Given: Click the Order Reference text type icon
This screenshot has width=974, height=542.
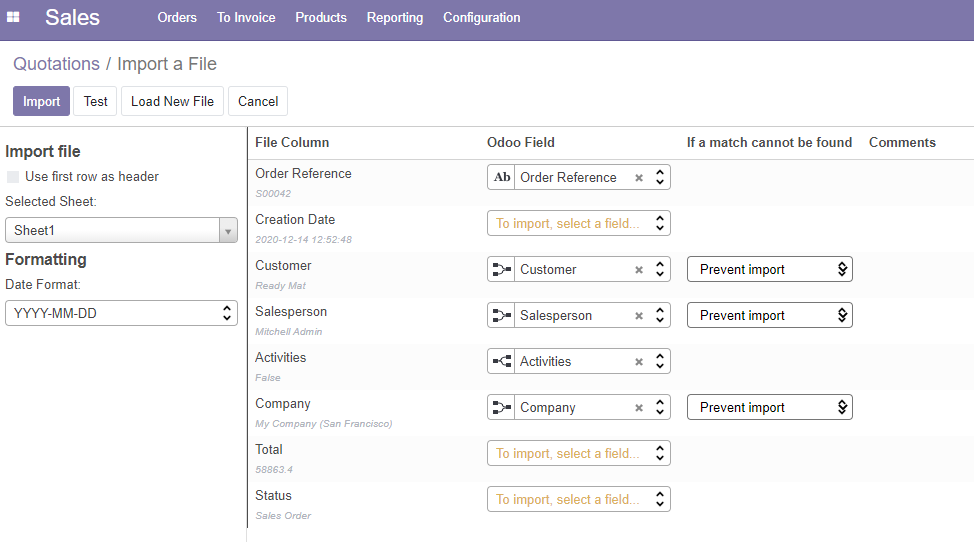Looking at the screenshot, I should point(501,178).
